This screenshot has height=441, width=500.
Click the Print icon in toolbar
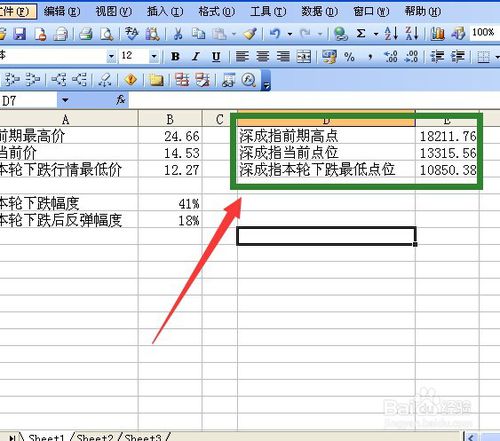86,34
